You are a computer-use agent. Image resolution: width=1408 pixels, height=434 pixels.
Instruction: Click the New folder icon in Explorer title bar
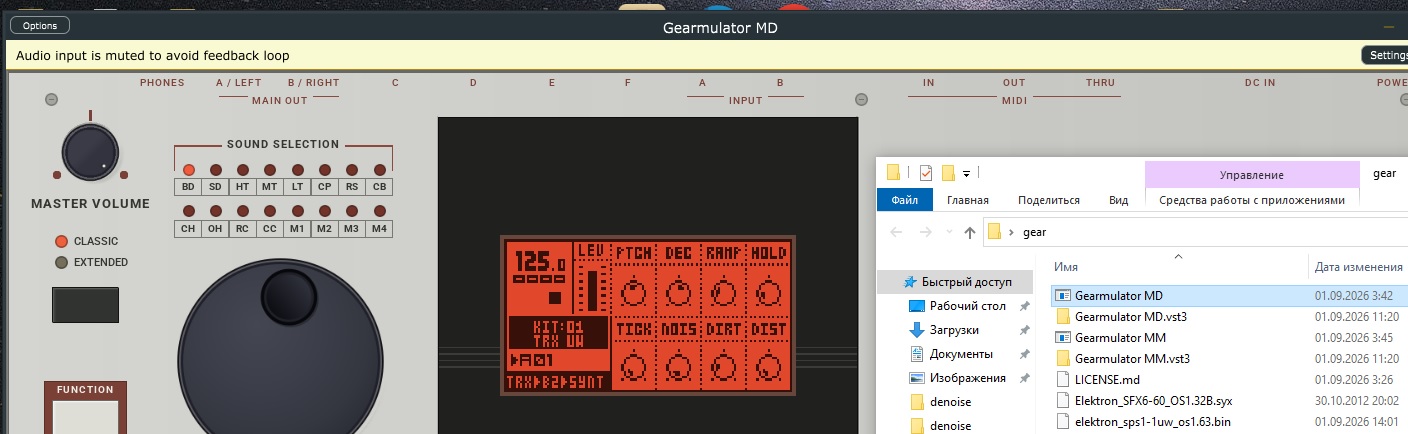click(x=948, y=172)
